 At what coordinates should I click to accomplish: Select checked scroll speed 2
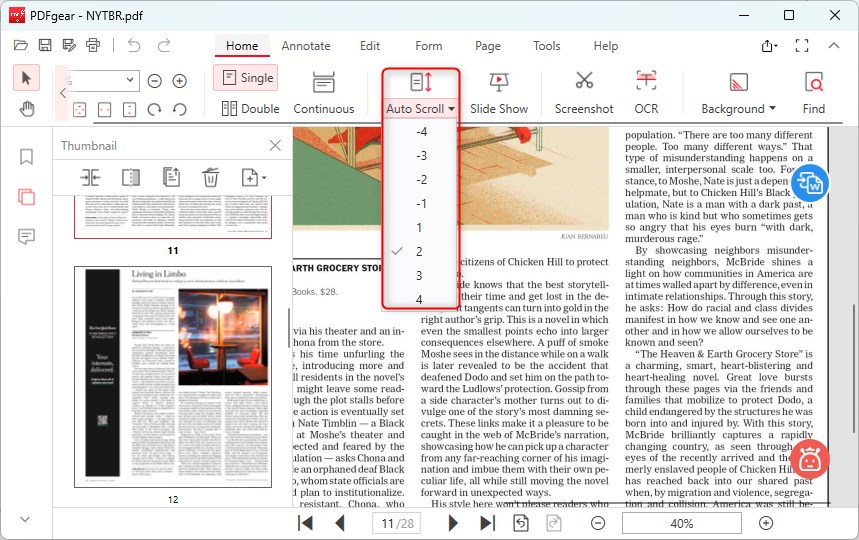click(421, 251)
